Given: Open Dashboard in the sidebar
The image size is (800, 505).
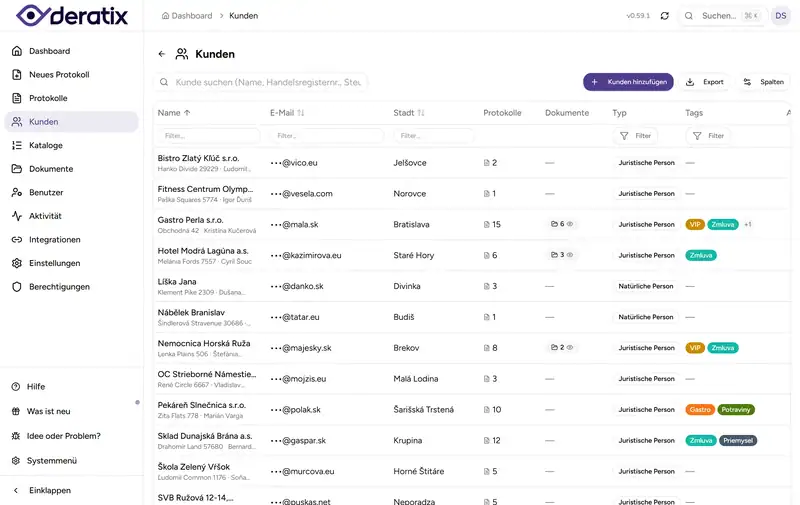Looking at the screenshot, I should coord(71,51).
